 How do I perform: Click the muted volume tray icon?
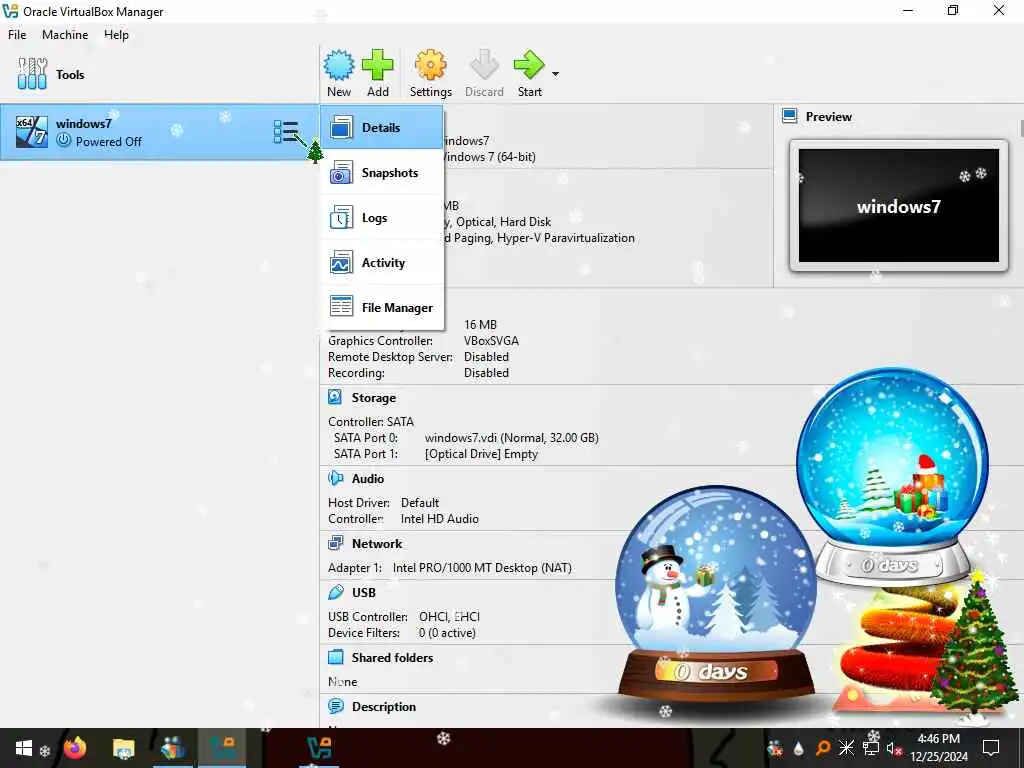(894, 748)
